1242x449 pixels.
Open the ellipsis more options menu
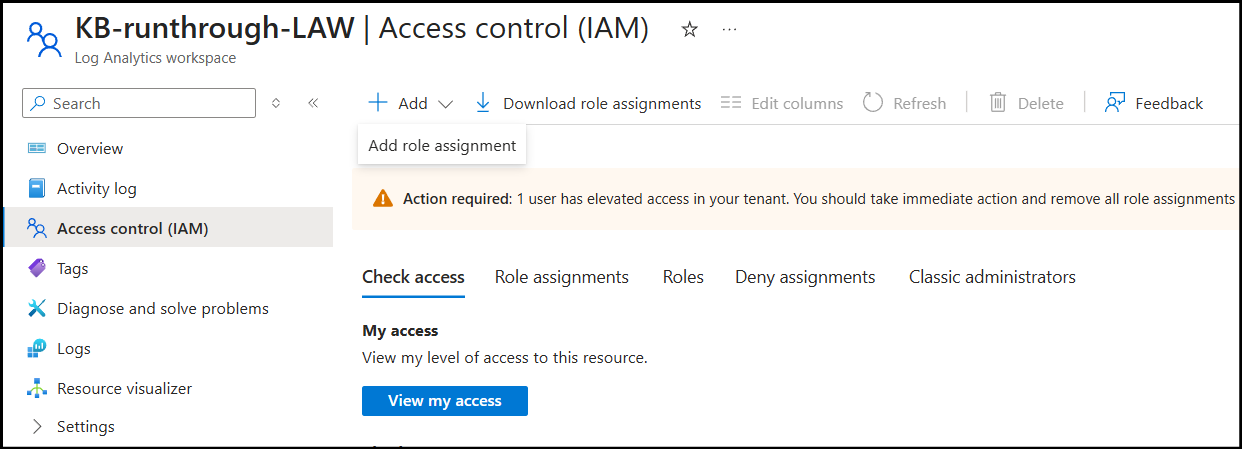[729, 30]
